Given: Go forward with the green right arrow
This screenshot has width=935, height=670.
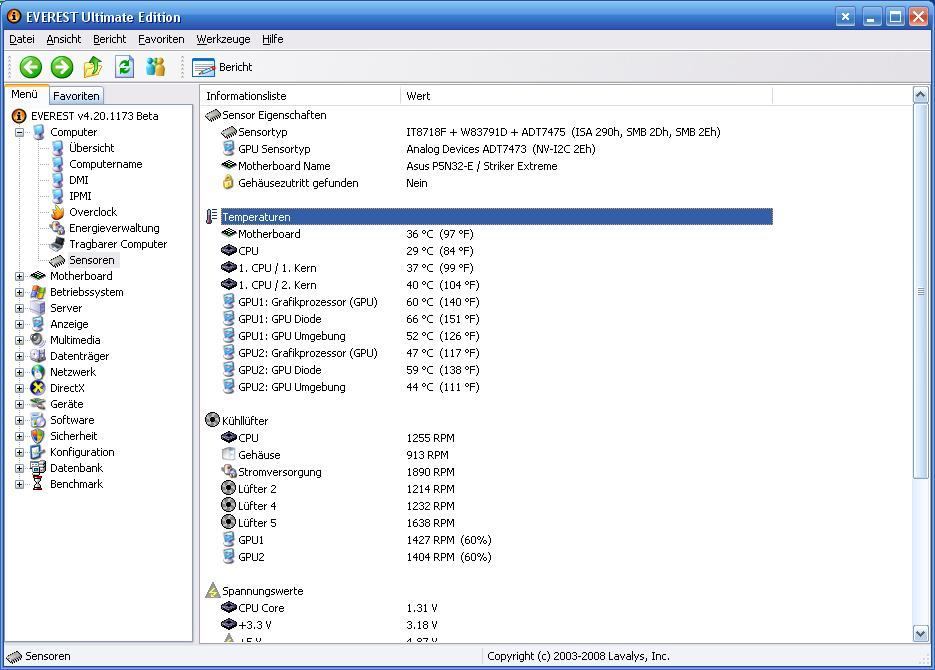Looking at the screenshot, I should 61,67.
